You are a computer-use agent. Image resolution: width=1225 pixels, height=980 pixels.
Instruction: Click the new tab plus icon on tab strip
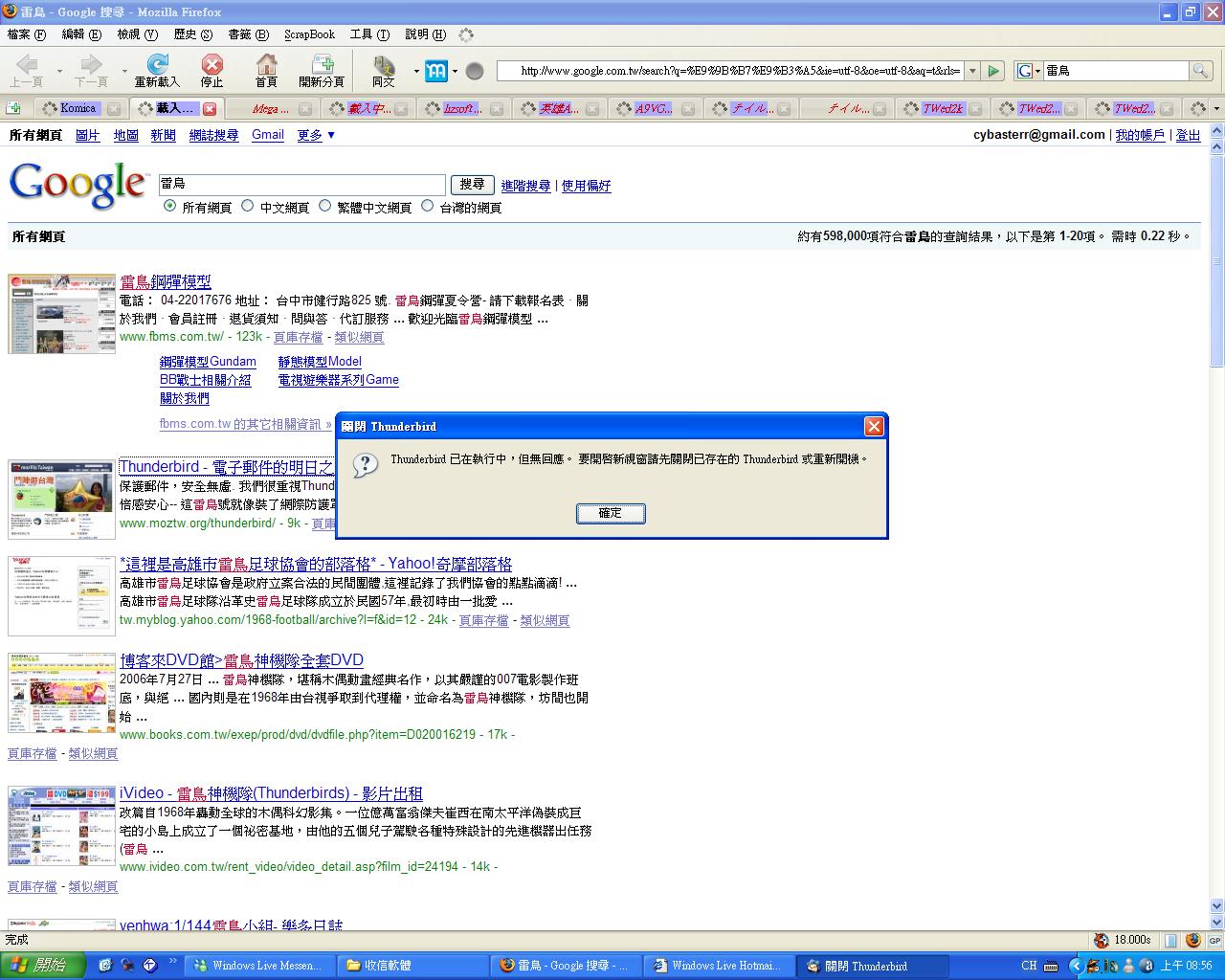pos(13,108)
